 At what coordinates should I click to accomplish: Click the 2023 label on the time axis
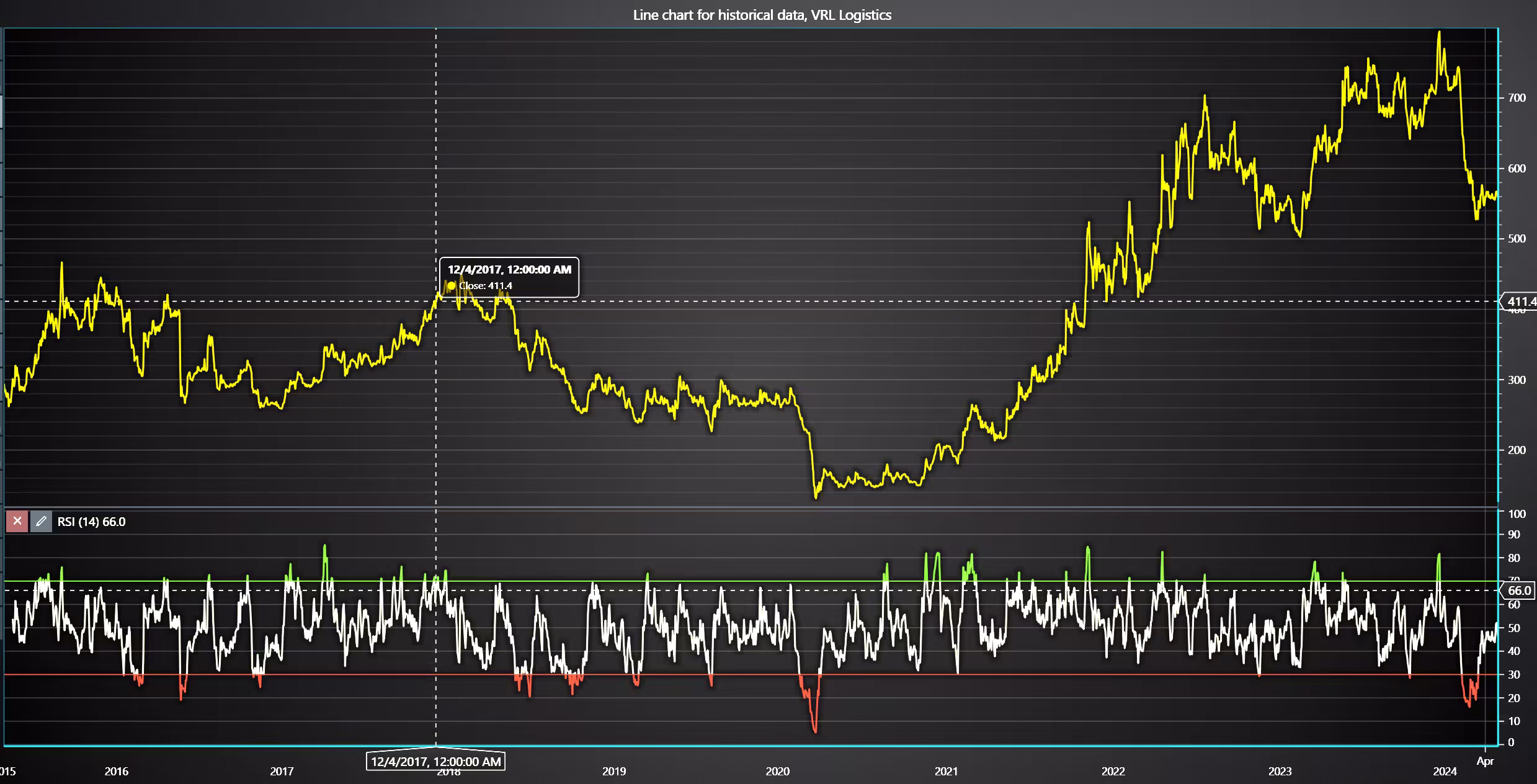pyautogui.click(x=1280, y=772)
